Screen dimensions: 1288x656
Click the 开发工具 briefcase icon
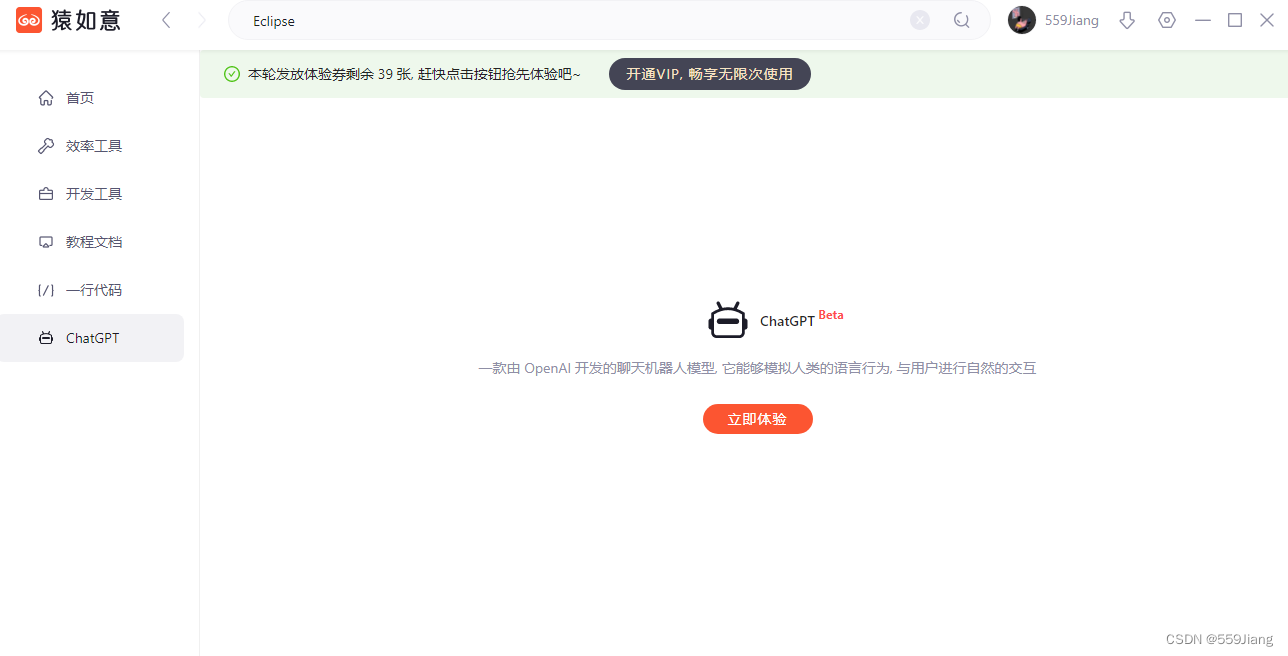[x=46, y=194]
